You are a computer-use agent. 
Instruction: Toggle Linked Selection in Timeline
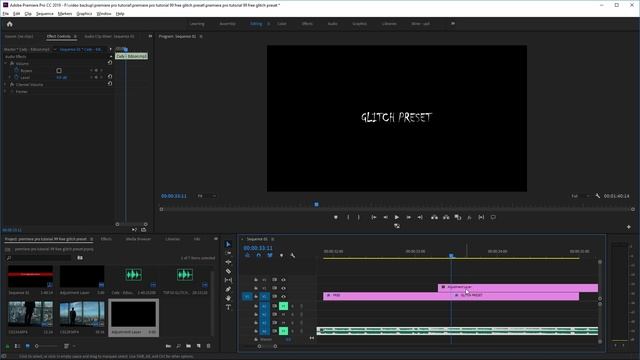[270, 255]
